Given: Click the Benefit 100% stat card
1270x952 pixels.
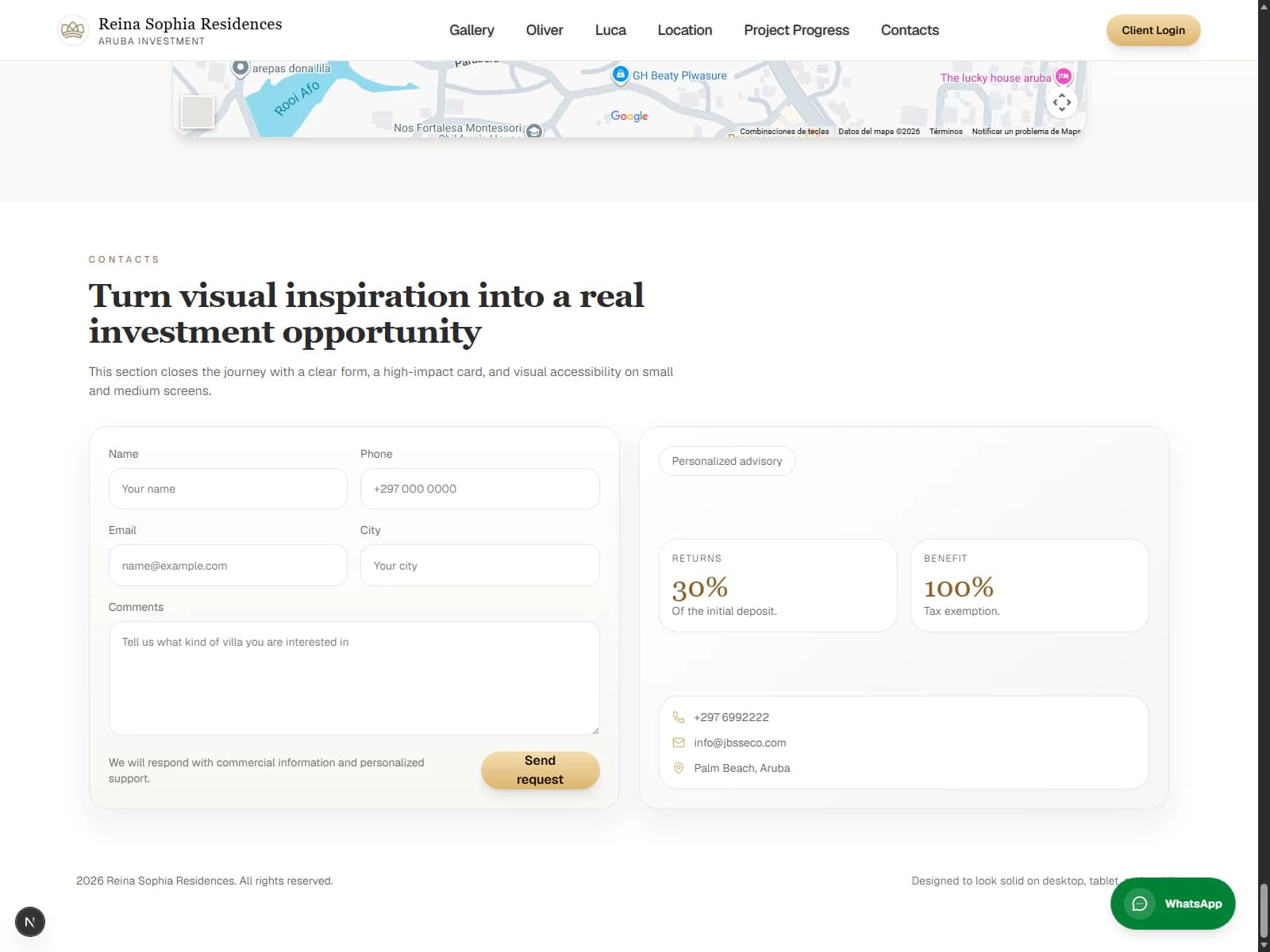Looking at the screenshot, I should point(1029,585).
